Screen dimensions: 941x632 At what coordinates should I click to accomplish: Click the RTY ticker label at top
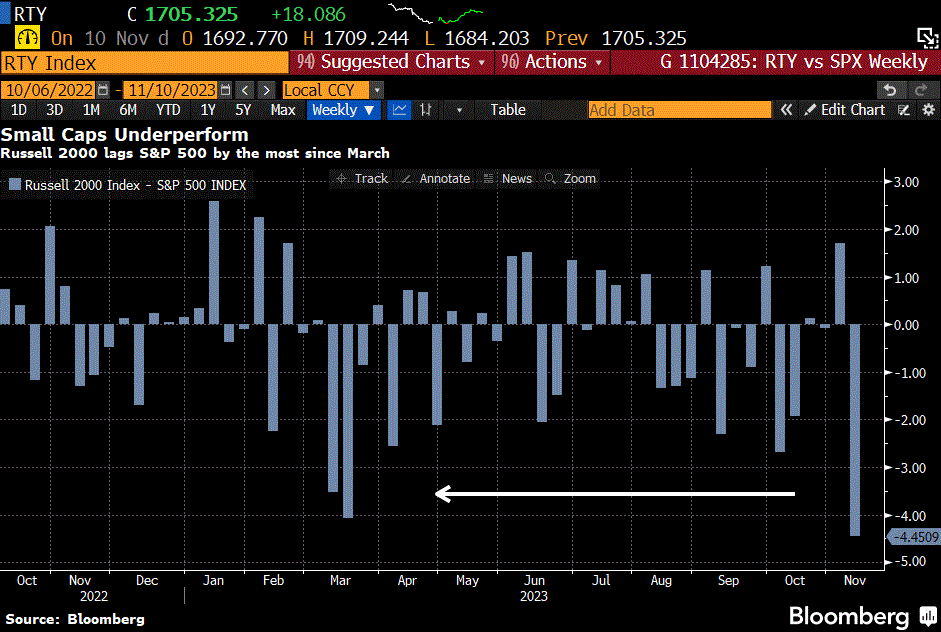[x=29, y=14]
